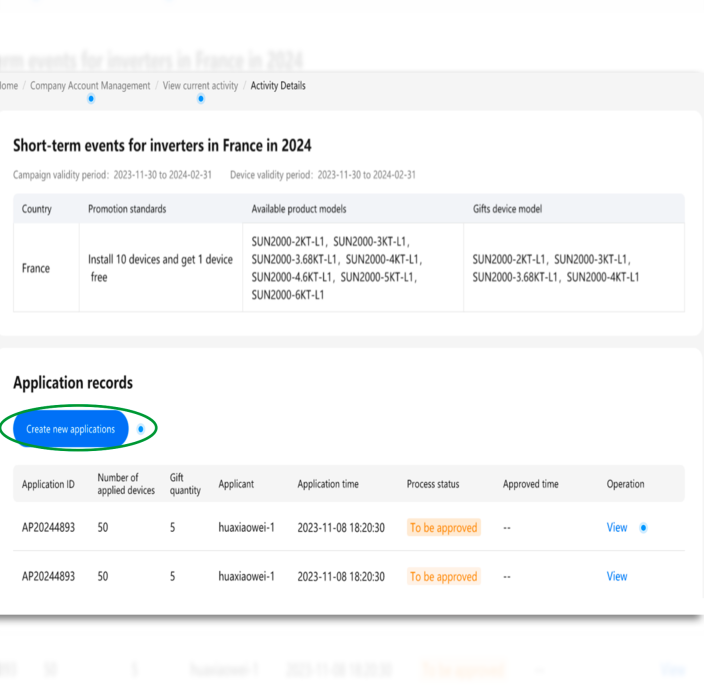
Task: Click blue dot next to first View link
Action: (x=643, y=528)
